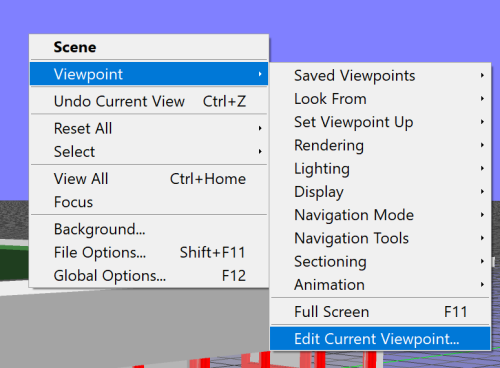Screen dimensions: 500x368
Task: Open the Lighting submenu
Action: point(380,168)
